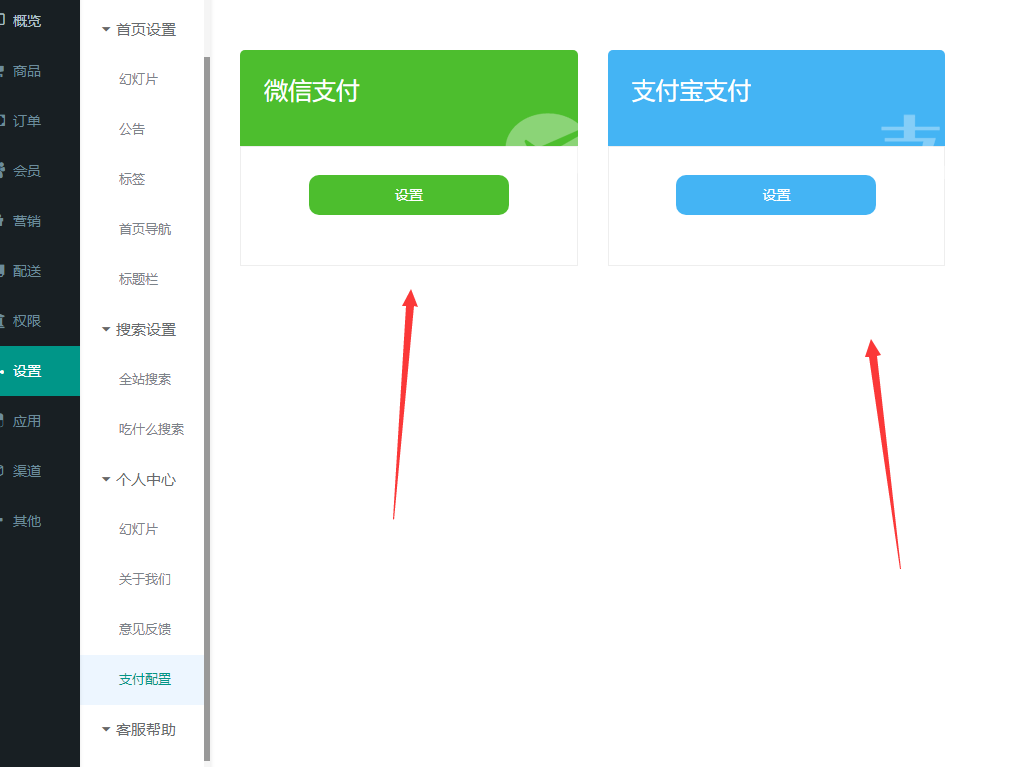Go to 配送 menu
The image size is (1015, 767).
27,271
